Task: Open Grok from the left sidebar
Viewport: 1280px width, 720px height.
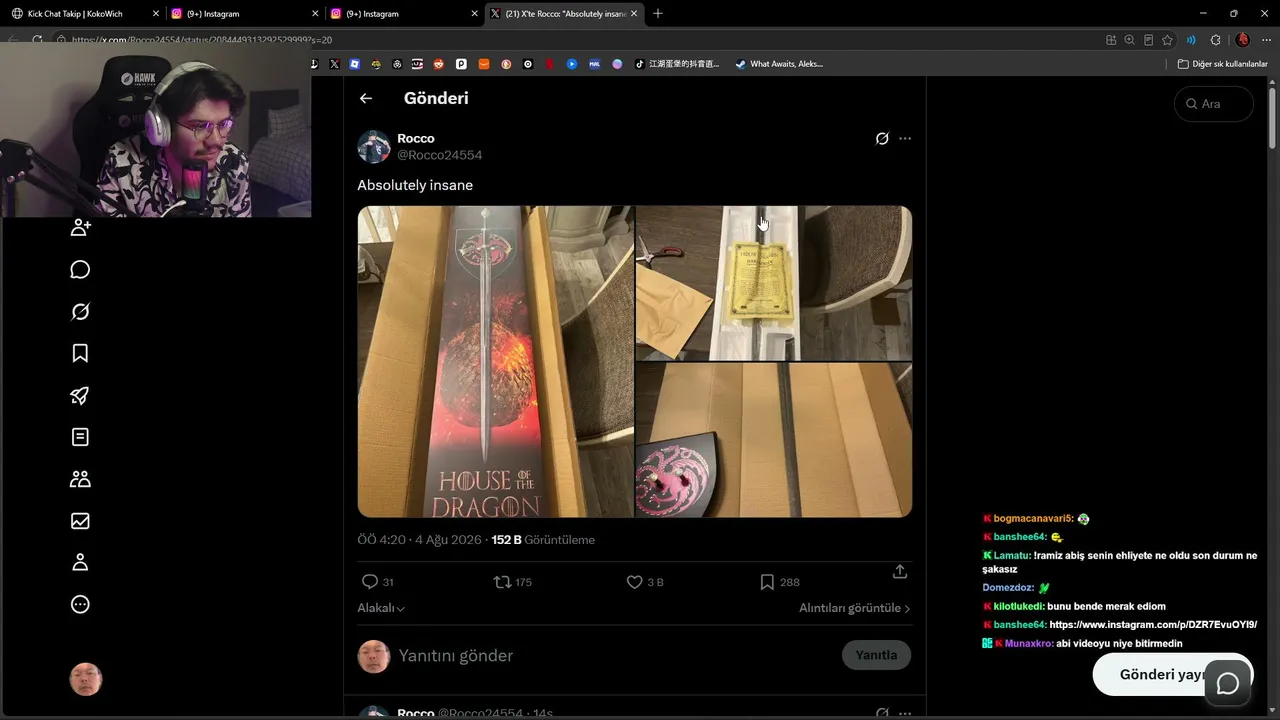Action: (x=81, y=312)
